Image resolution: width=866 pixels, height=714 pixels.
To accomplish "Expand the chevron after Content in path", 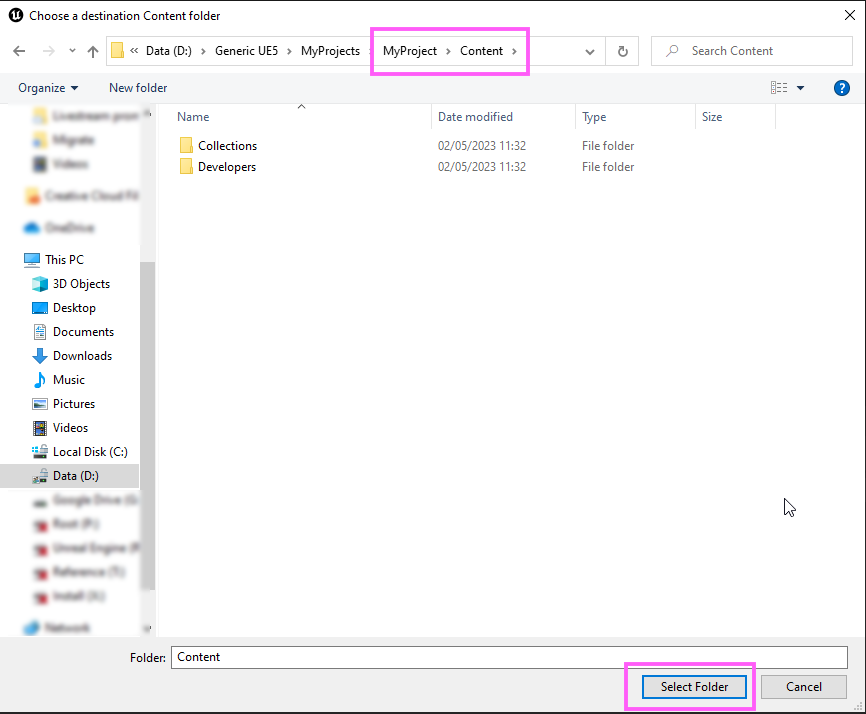I will coord(514,51).
